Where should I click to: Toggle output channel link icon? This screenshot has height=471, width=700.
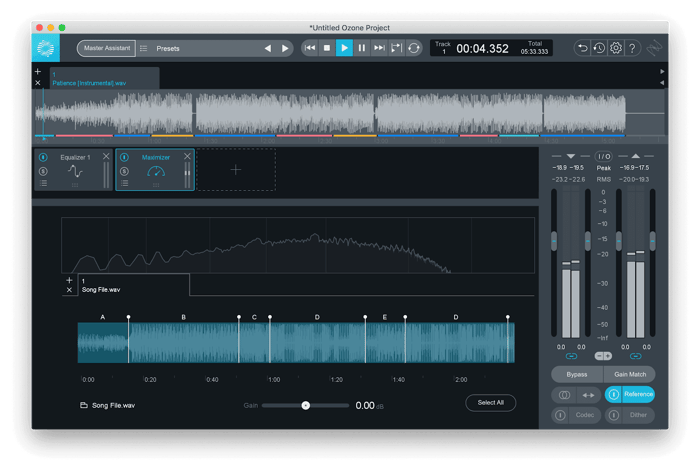click(x=636, y=356)
